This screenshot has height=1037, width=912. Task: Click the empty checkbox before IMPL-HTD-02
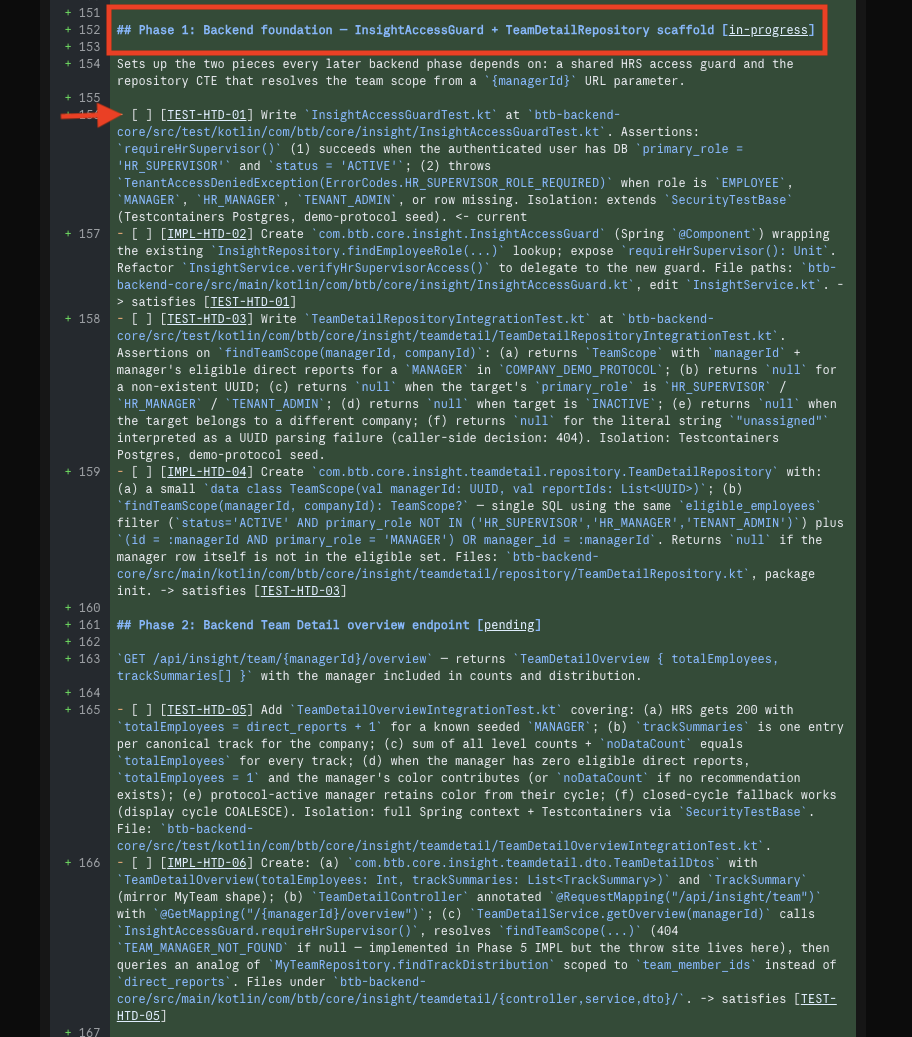[x=142, y=234]
